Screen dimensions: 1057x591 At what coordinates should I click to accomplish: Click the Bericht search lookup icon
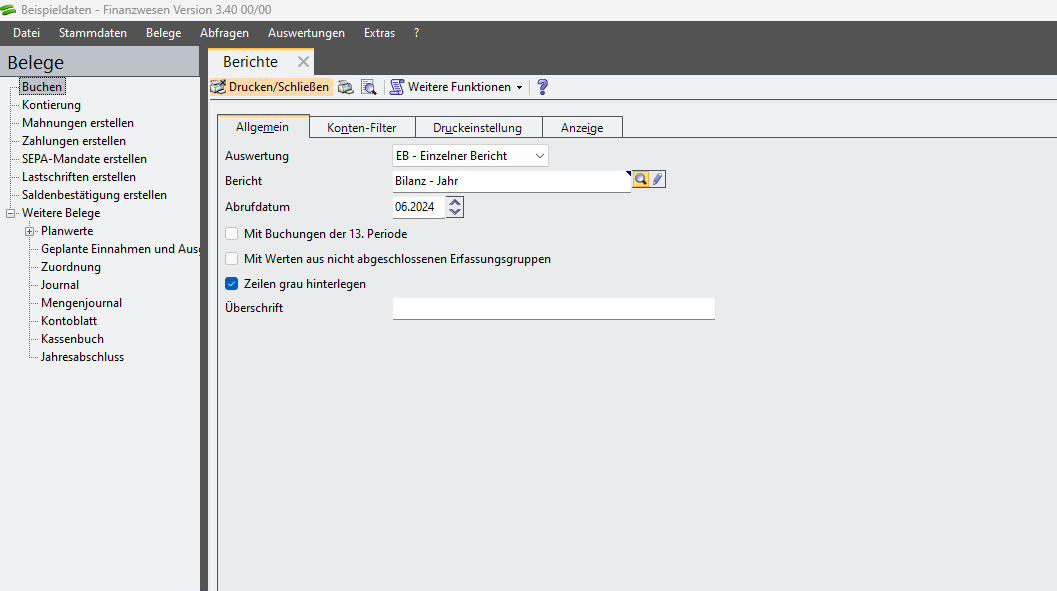(x=641, y=180)
